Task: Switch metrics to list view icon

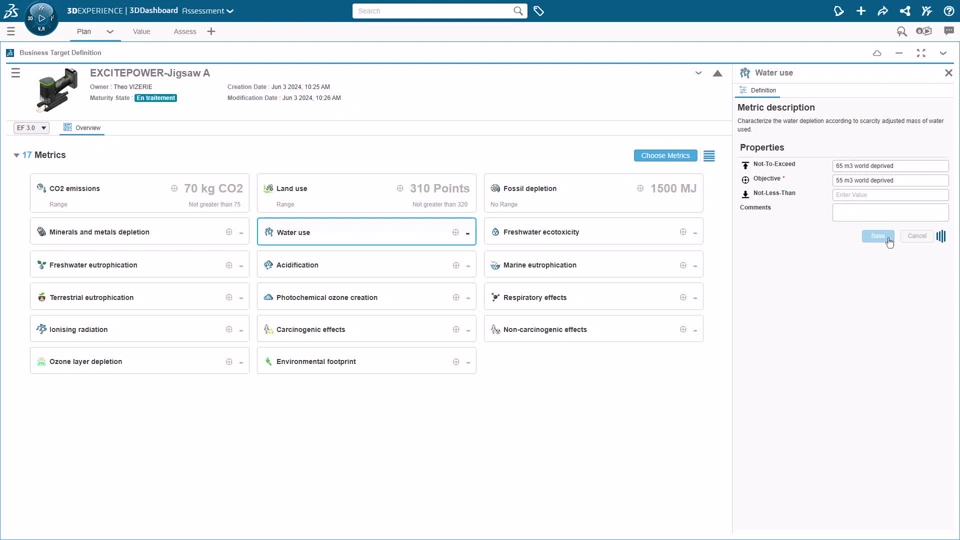Action: click(x=709, y=156)
